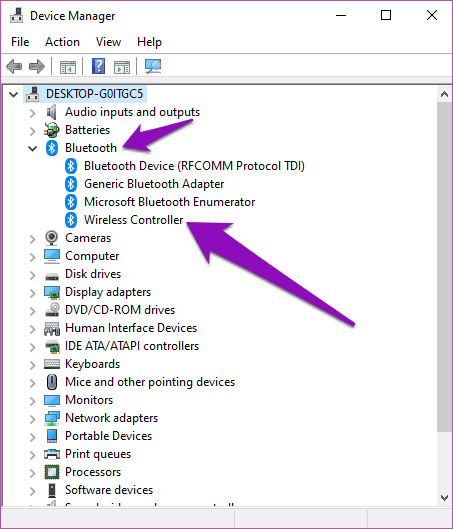
Task: Open the Action menu
Action: (62, 42)
